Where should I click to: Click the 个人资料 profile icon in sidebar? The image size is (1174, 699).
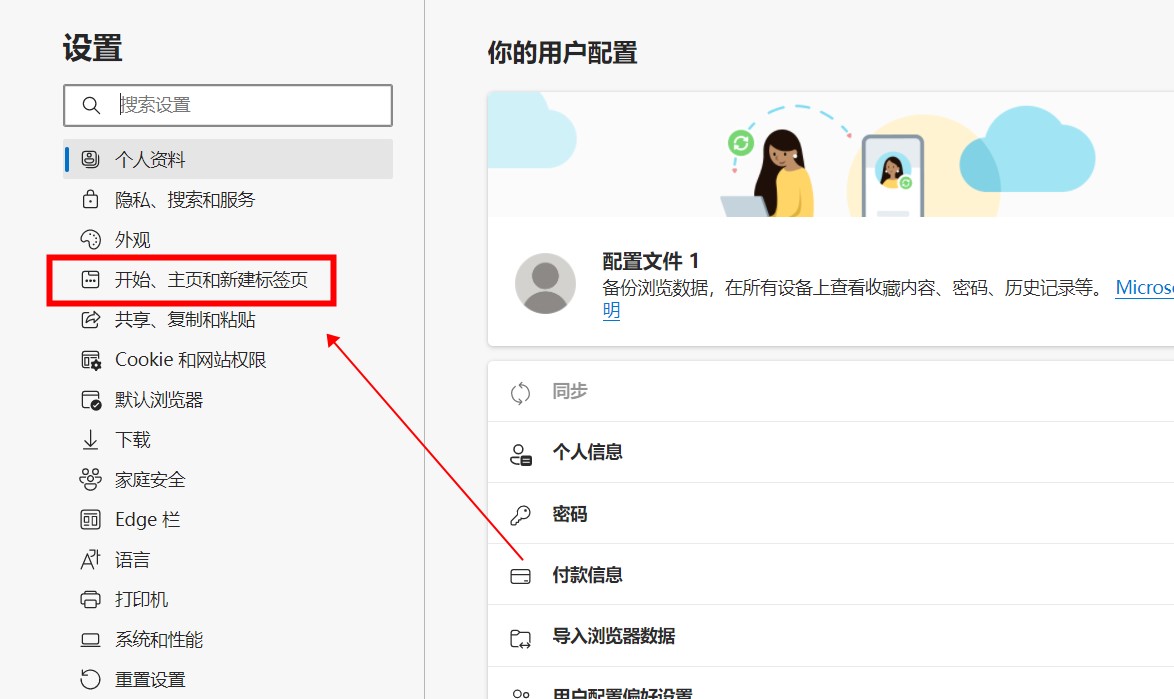point(91,160)
